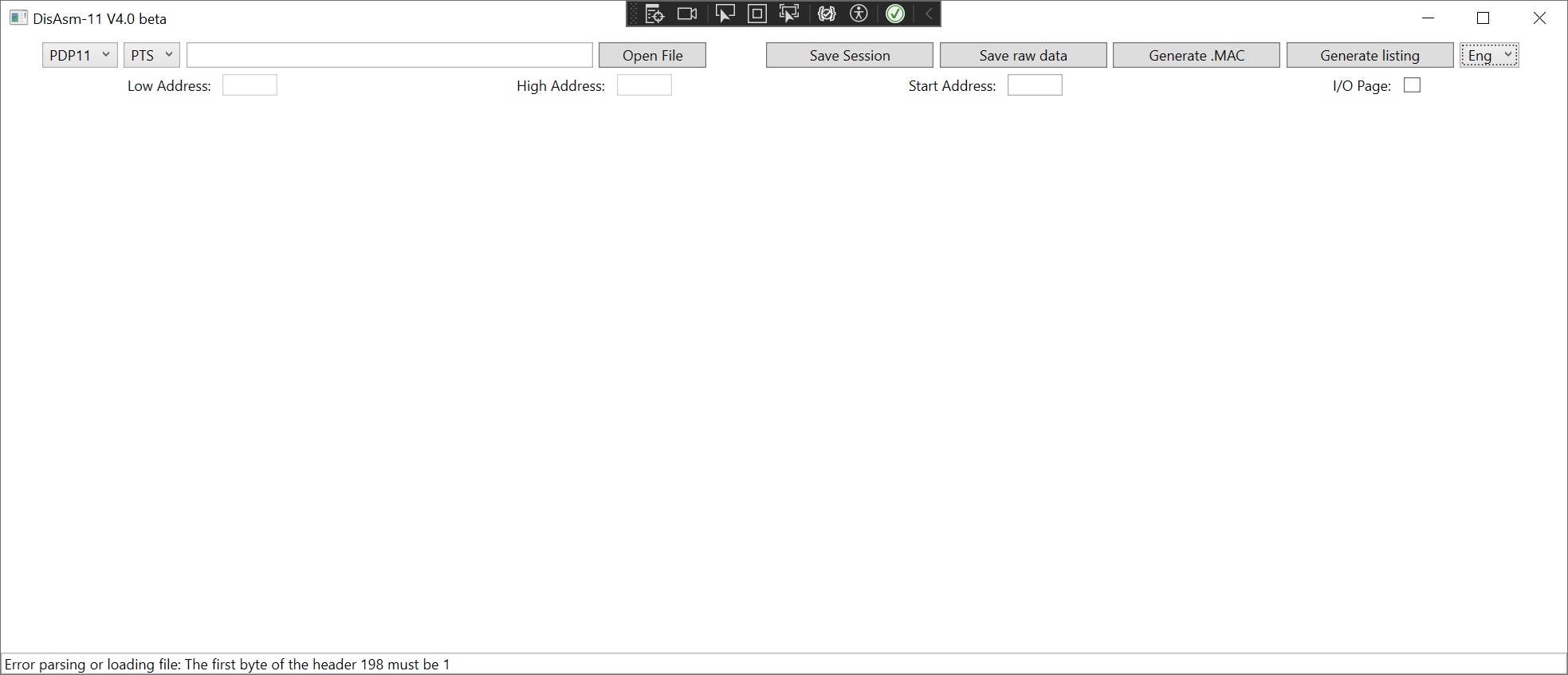Image resolution: width=1568 pixels, height=675 pixels.
Task: Enable the I/O Page checkbox
Action: (1412, 85)
